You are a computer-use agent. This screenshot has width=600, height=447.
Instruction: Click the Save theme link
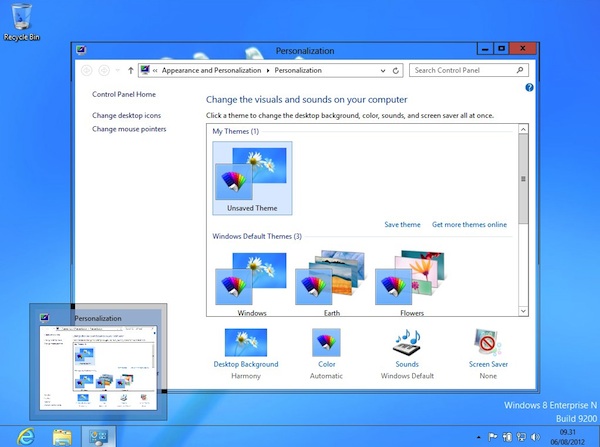402,225
